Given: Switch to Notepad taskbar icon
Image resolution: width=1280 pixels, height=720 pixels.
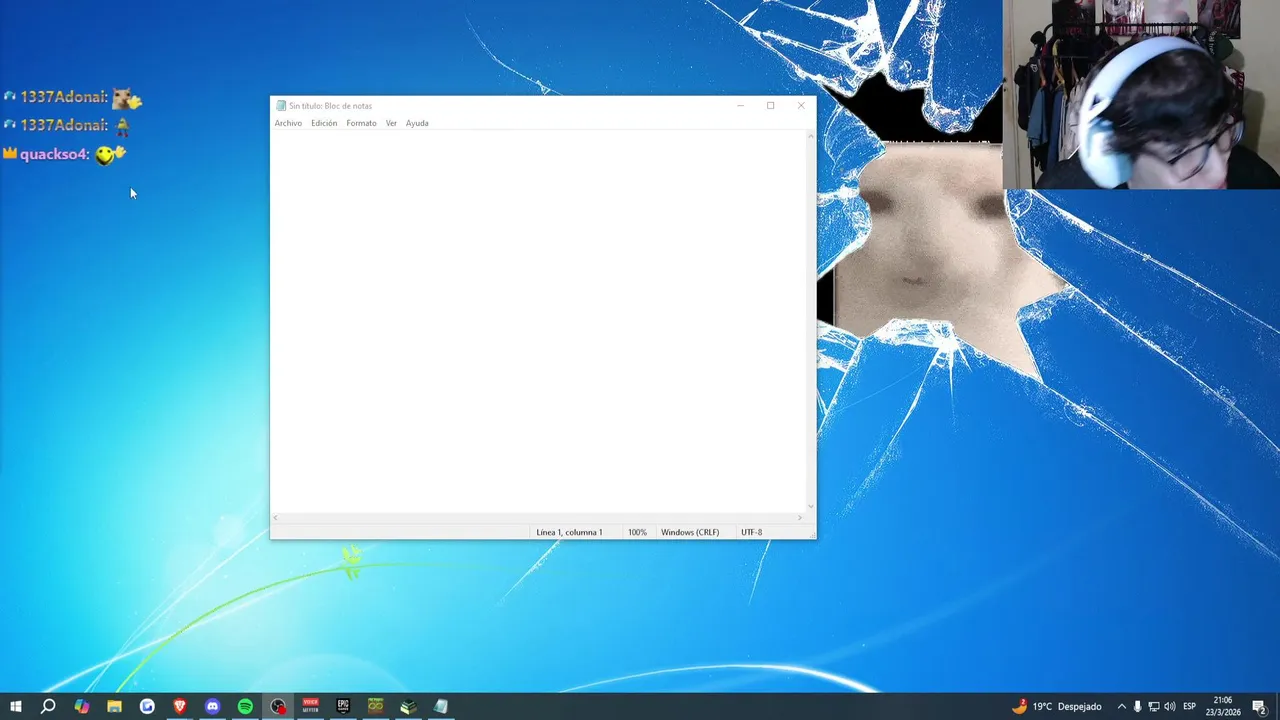Looking at the screenshot, I should pos(441,706).
